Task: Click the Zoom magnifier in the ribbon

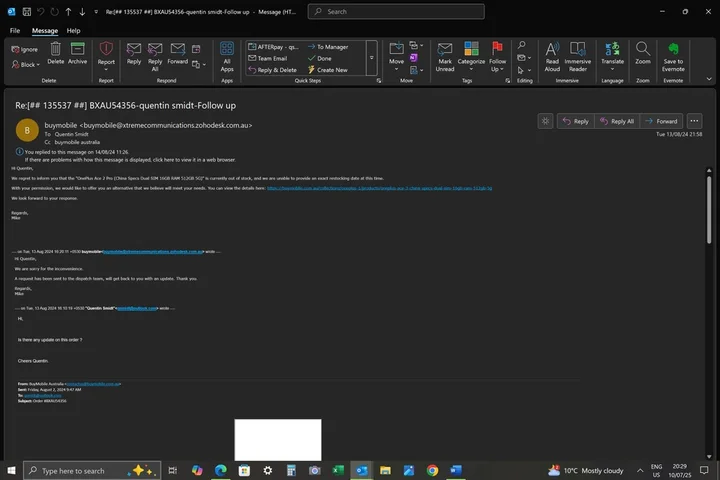Action: [x=642, y=53]
